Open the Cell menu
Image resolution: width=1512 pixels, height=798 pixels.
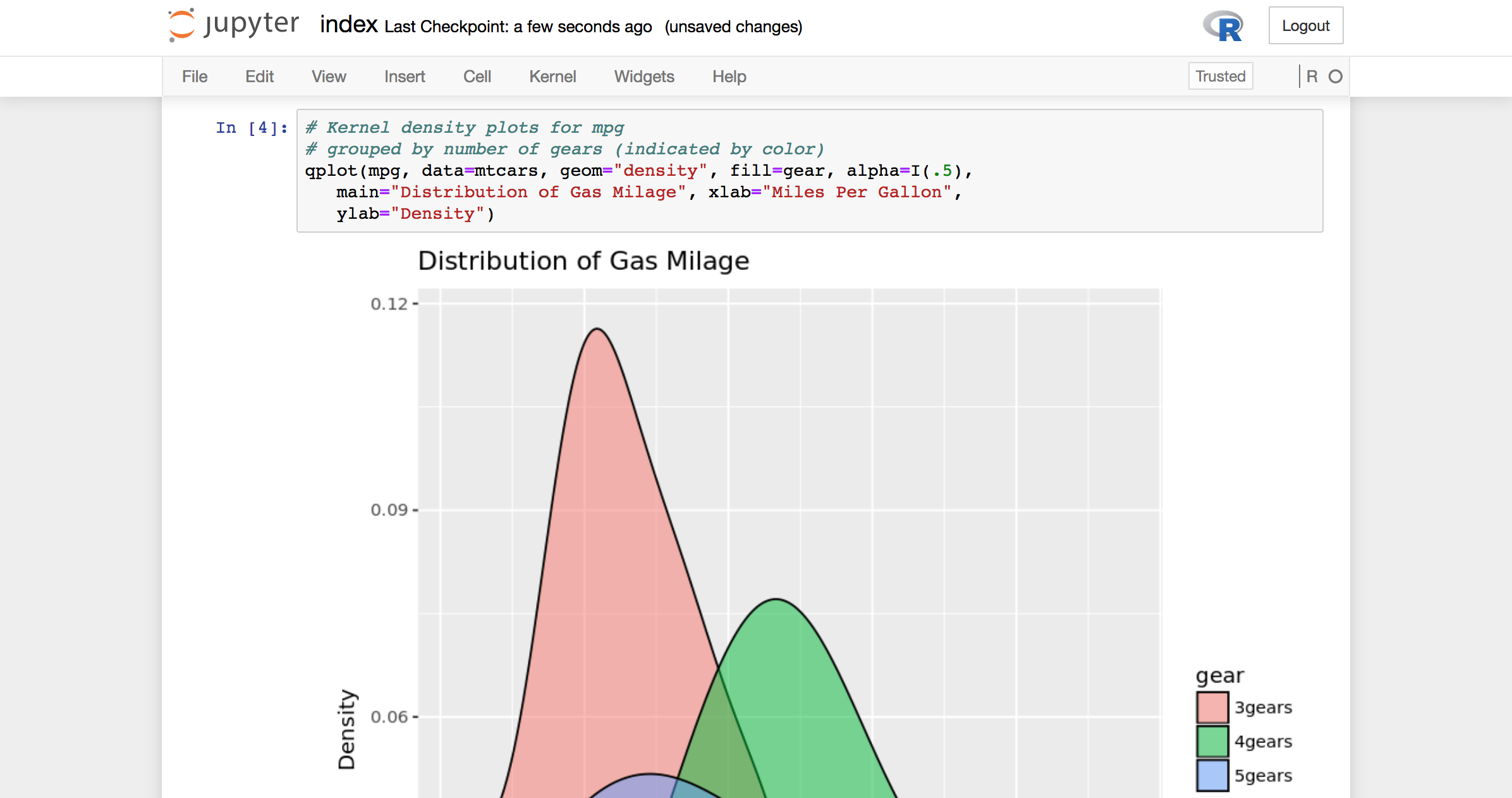(x=477, y=77)
